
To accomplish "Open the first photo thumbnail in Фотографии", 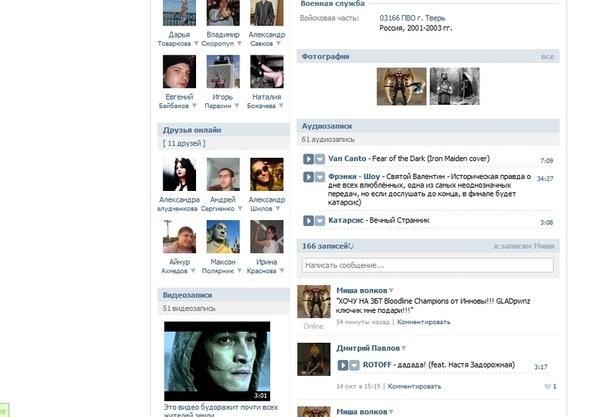I will tap(401, 86).
